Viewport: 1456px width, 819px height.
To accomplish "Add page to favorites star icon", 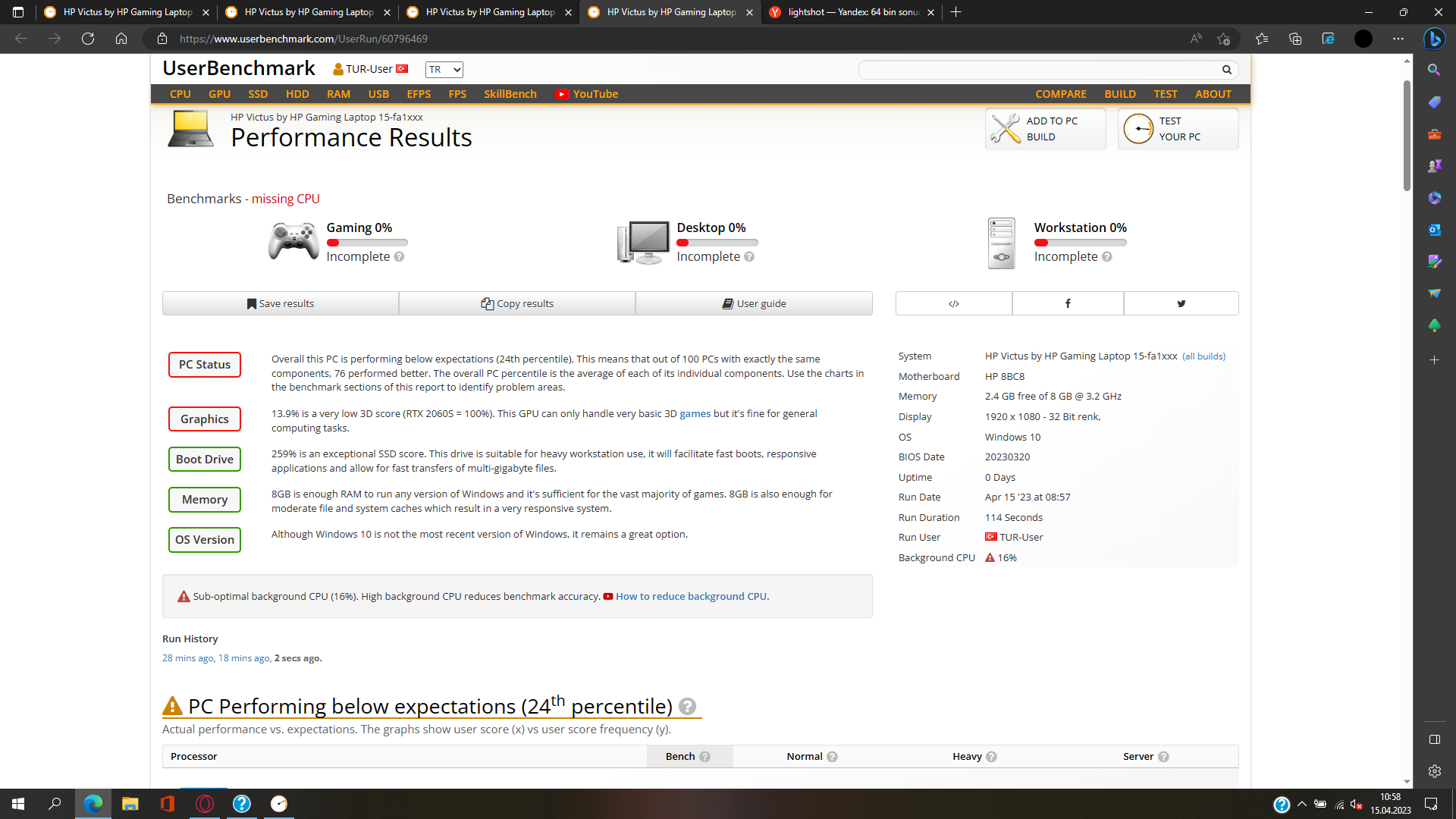I will point(1223,39).
